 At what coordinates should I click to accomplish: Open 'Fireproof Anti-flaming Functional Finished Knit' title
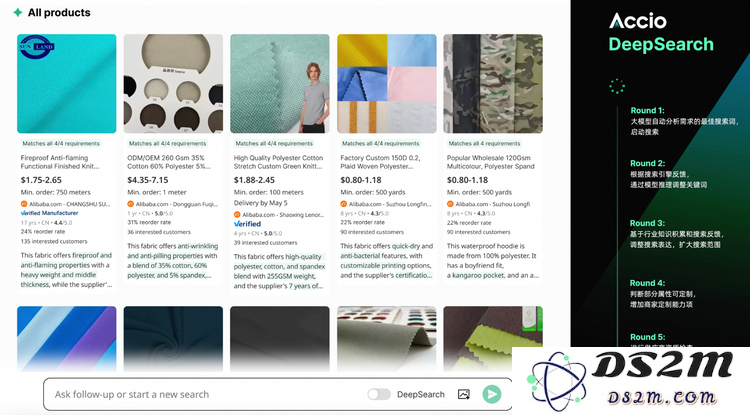60,162
